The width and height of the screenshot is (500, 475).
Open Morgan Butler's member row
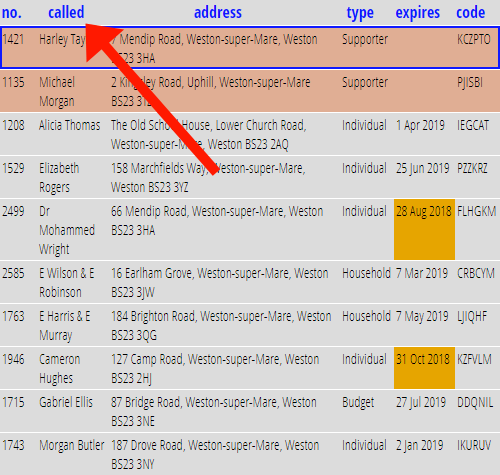coord(250,454)
